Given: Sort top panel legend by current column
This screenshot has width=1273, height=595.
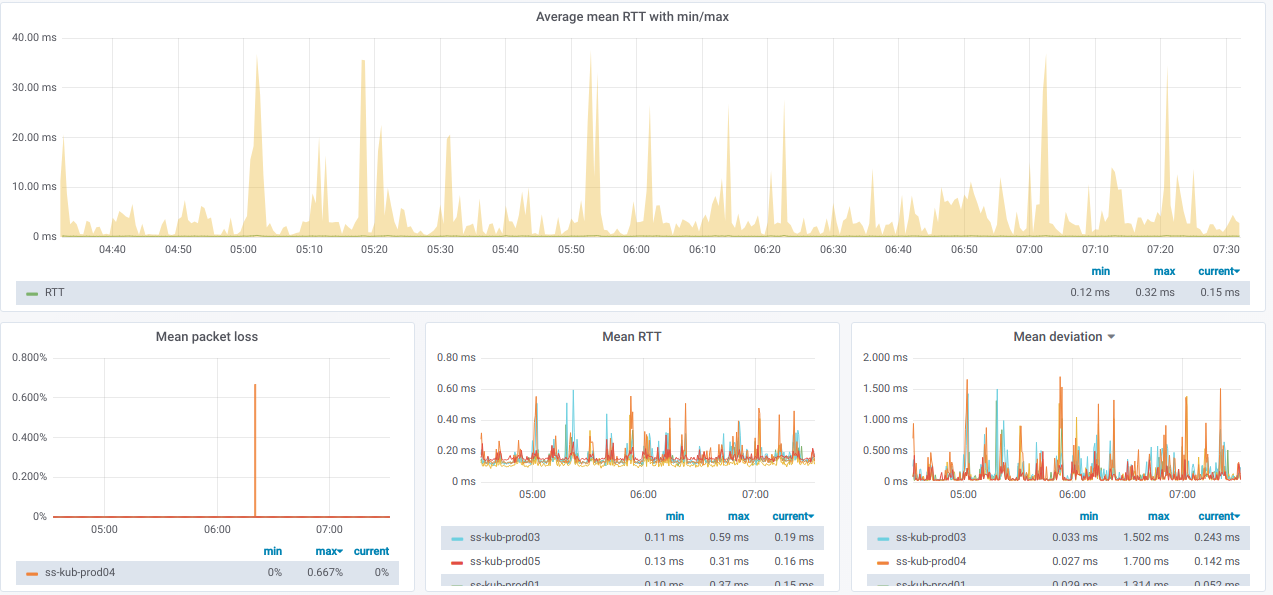Looking at the screenshot, I should [x=1218, y=271].
